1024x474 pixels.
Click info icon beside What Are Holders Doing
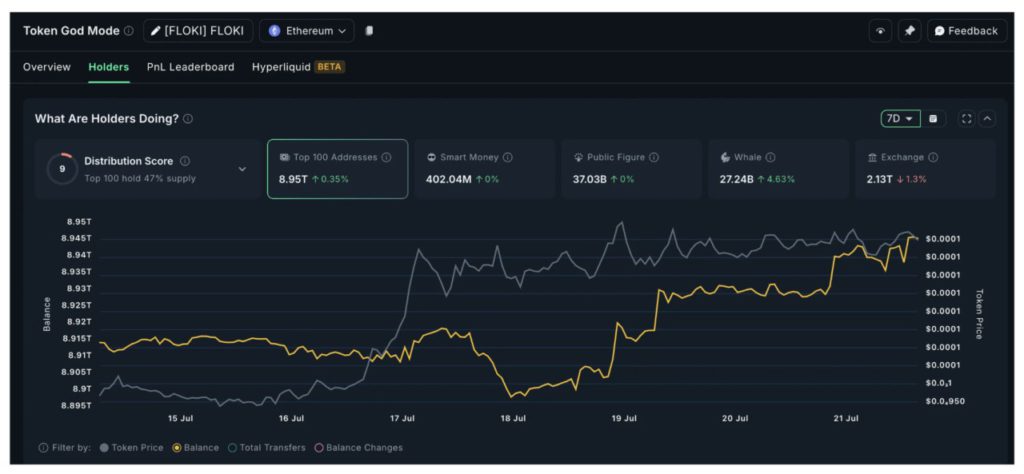tap(188, 119)
